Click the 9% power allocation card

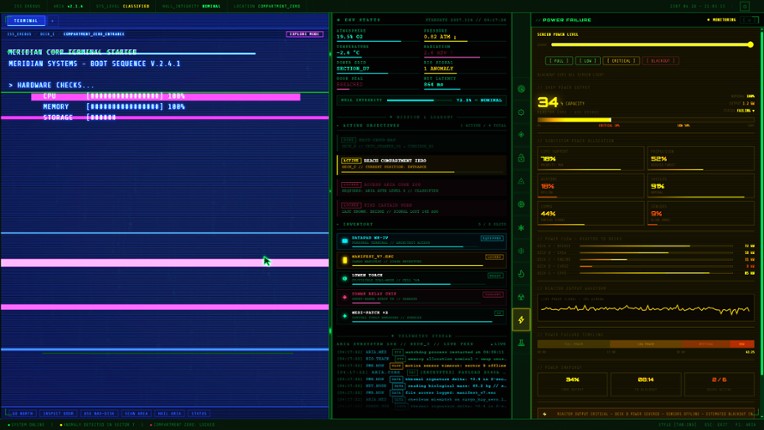[701, 213]
